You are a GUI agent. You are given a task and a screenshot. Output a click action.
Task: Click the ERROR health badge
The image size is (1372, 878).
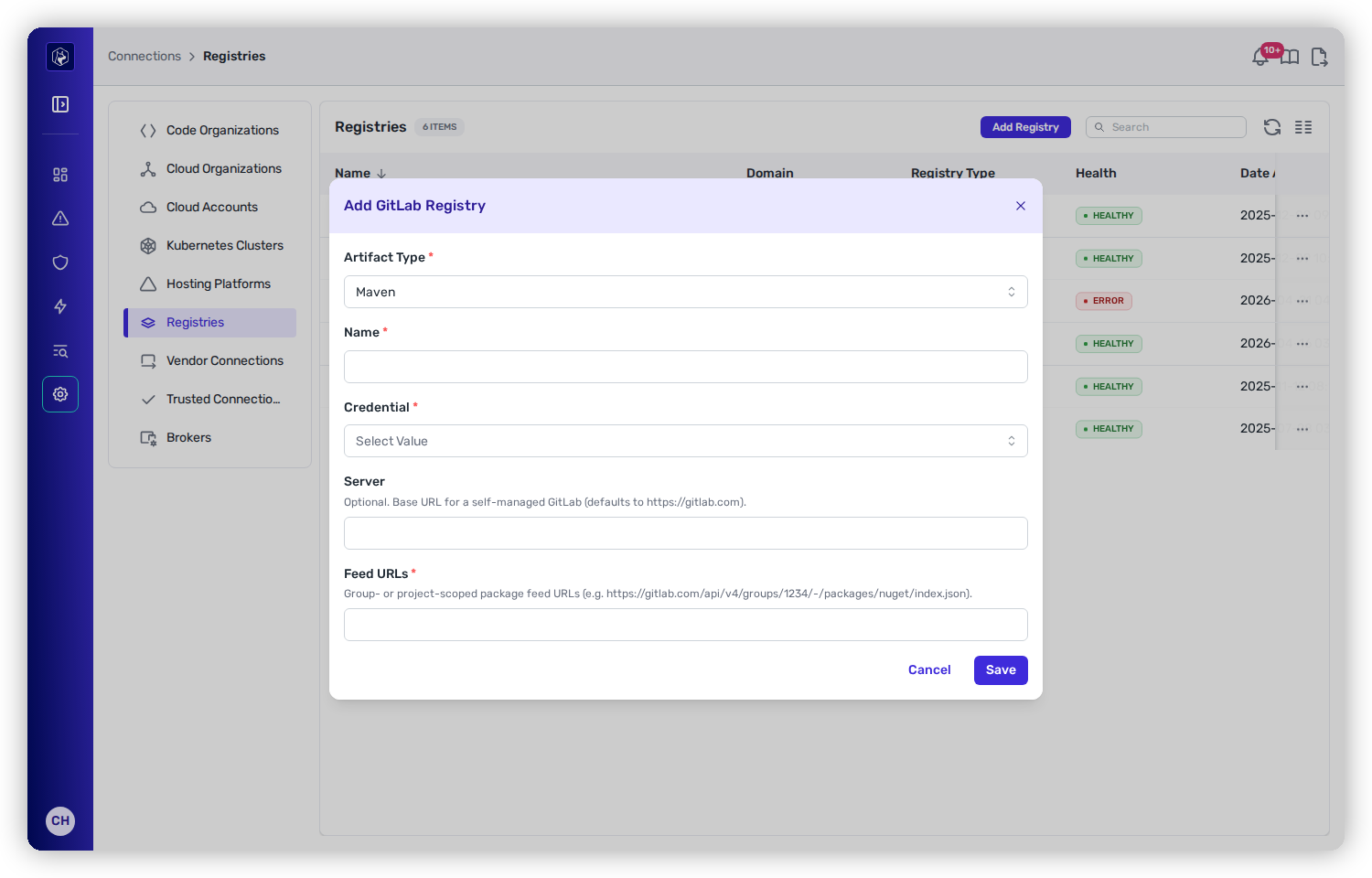[1104, 301]
